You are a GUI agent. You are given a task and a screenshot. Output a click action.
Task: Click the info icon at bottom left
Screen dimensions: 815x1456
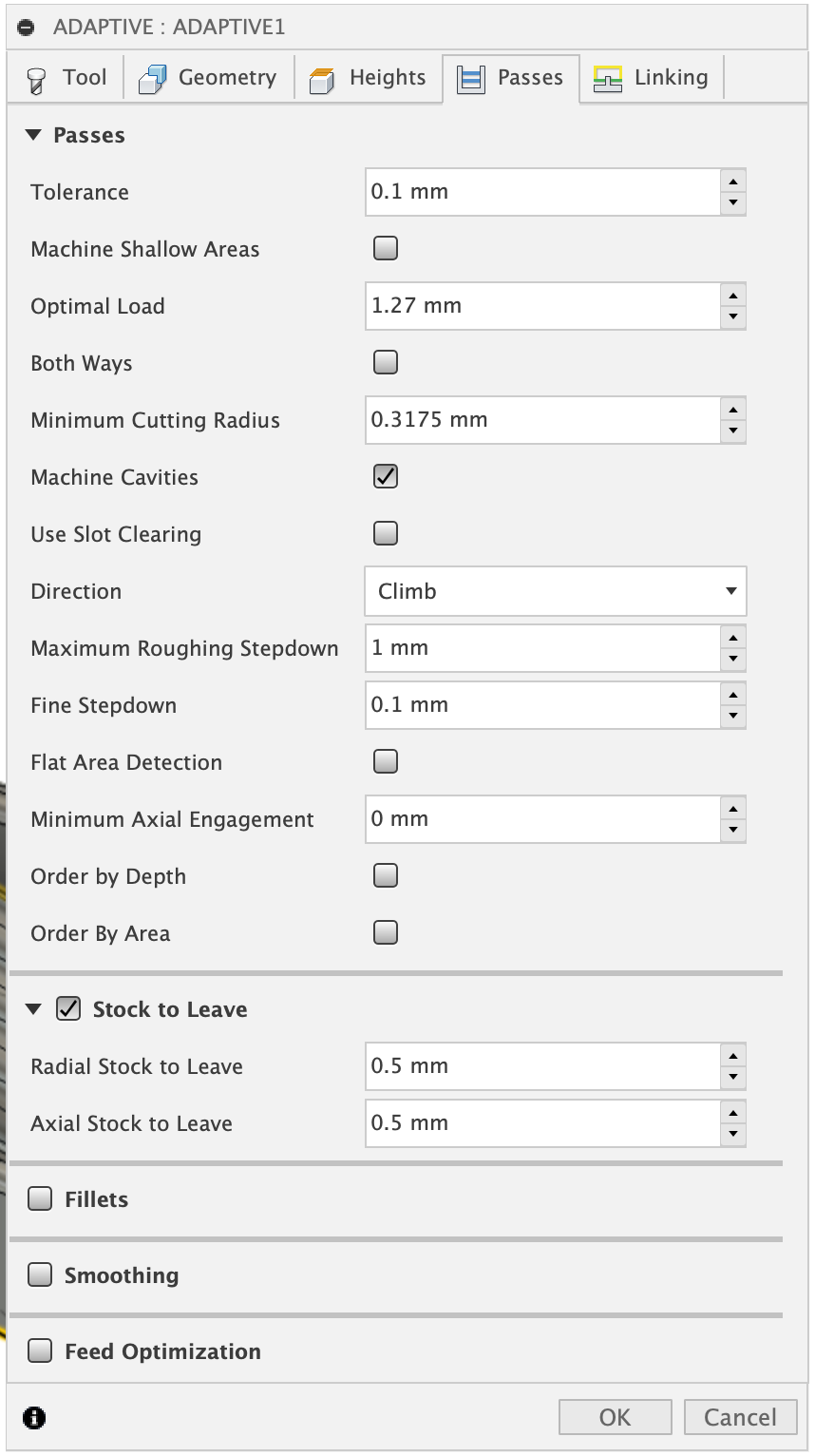(34, 1418)
